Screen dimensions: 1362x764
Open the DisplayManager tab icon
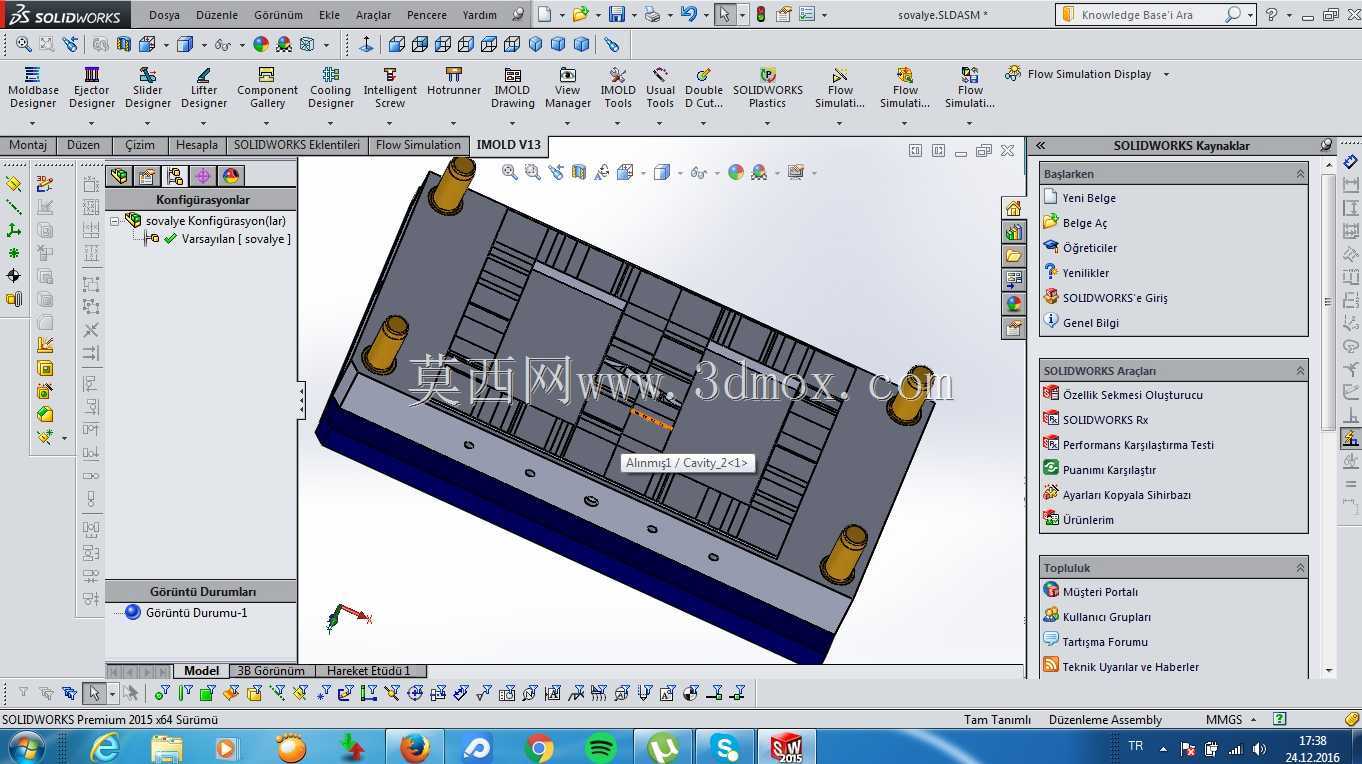(231, 176)
